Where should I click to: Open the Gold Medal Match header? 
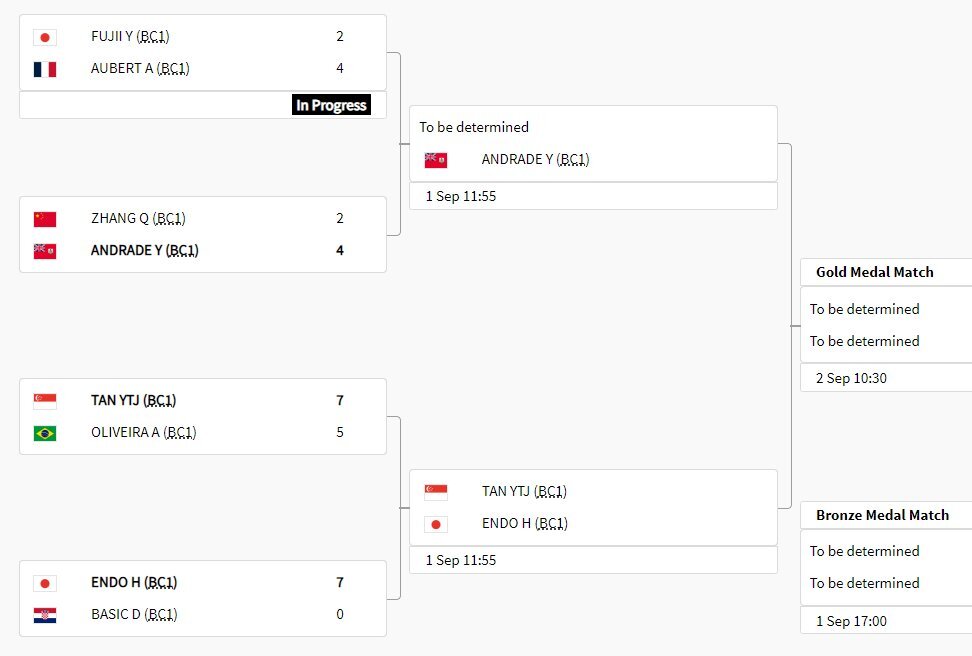(875, 272)
